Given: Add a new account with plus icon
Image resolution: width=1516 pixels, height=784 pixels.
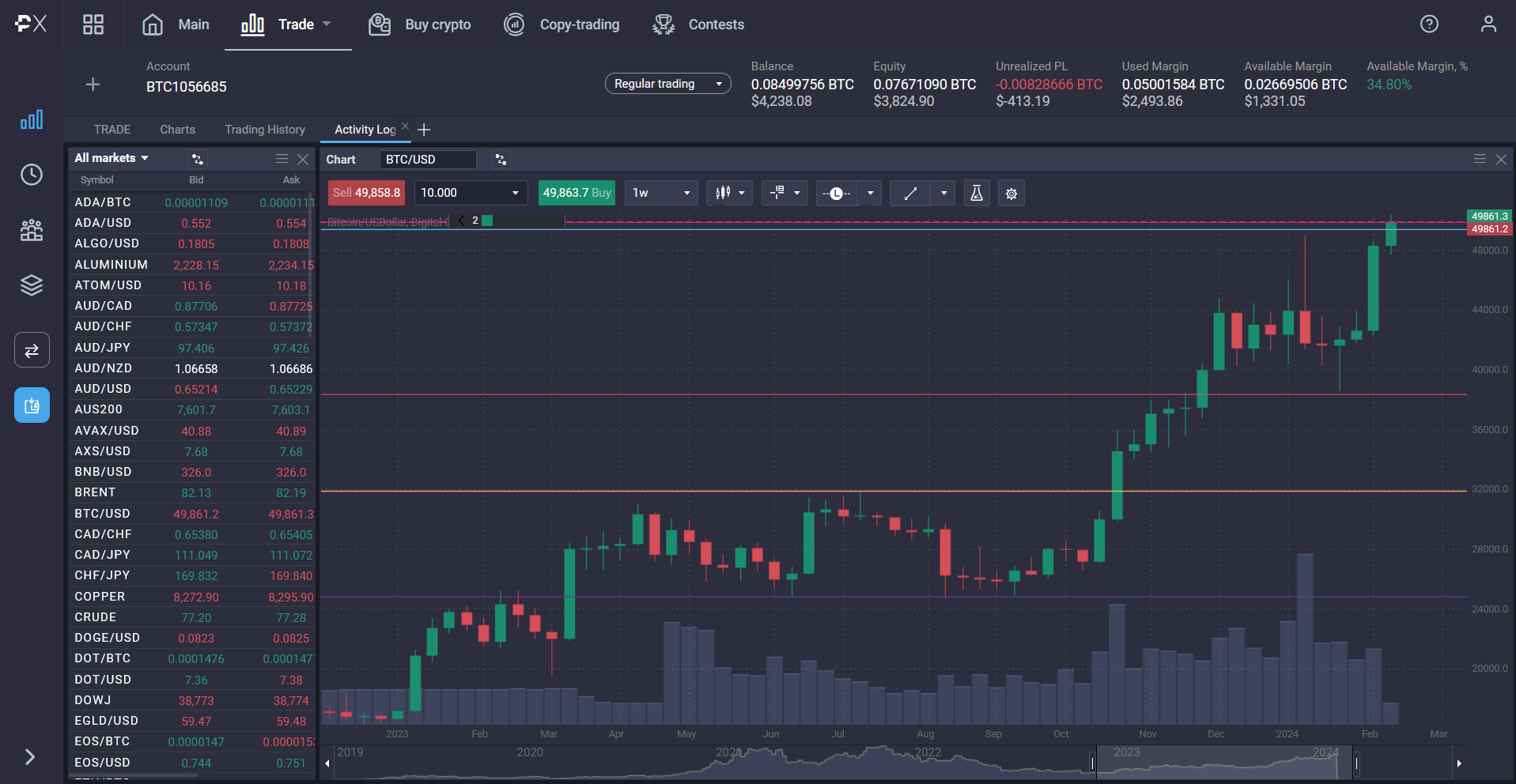Looking at the screenshot, I should 93,84.
